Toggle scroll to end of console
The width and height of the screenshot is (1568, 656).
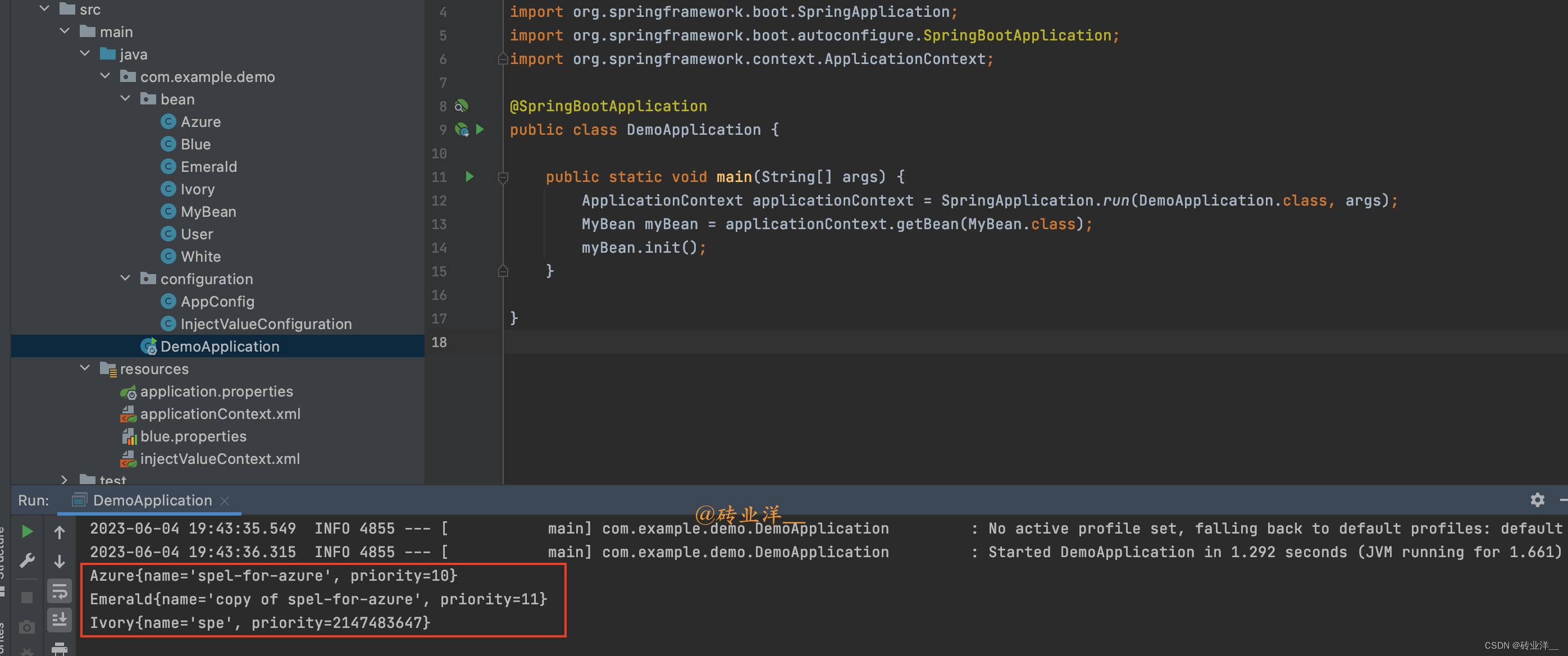(x=59, y=619)
